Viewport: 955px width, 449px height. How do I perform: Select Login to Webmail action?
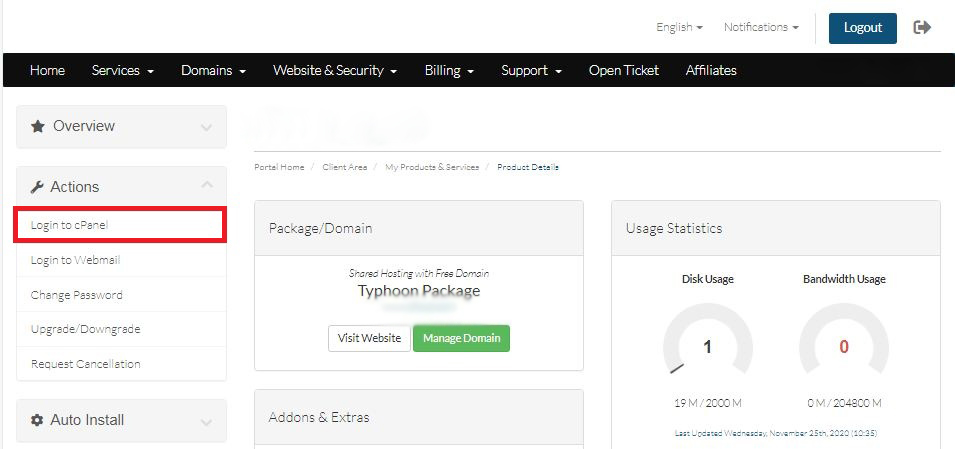click(x=75, y=260)
